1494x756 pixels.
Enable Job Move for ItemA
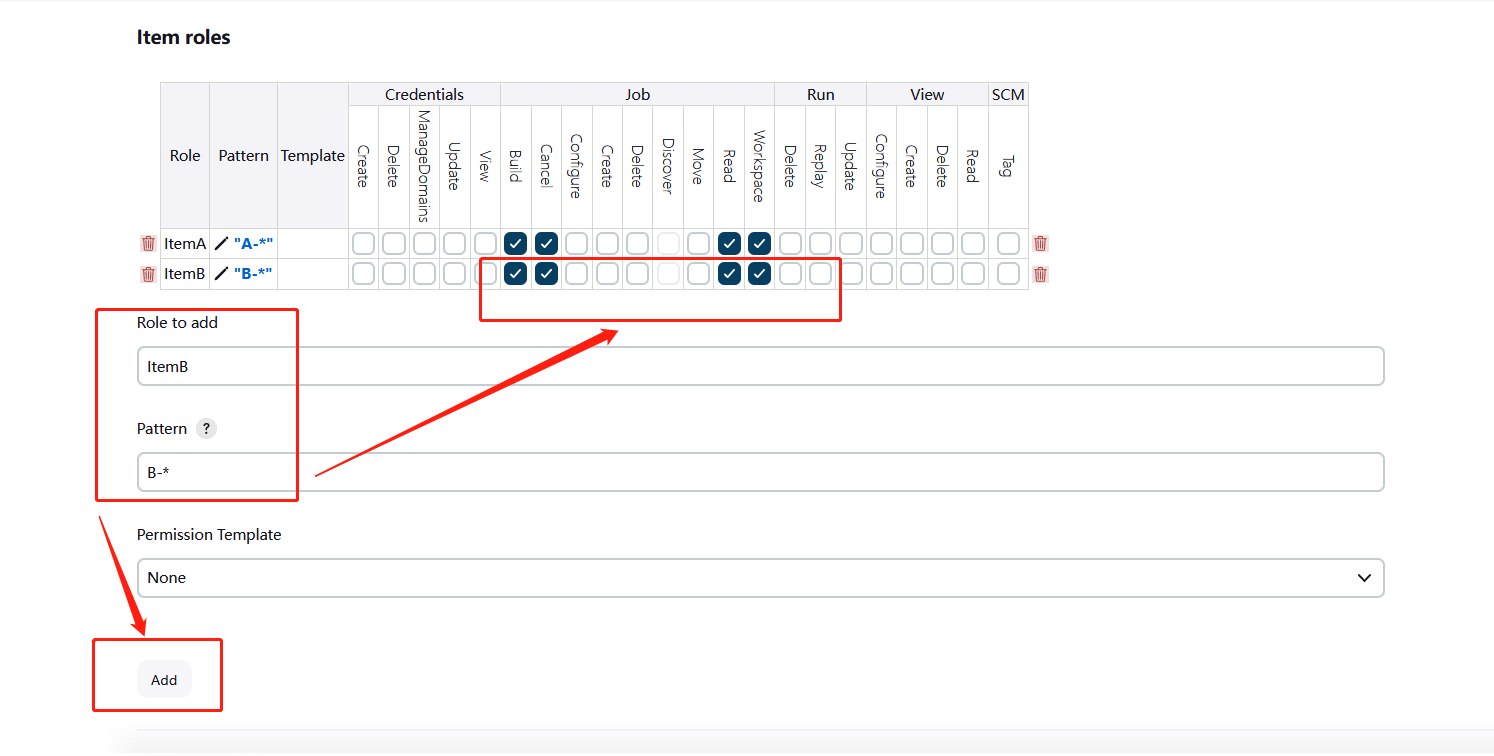[x=699, y=243]
